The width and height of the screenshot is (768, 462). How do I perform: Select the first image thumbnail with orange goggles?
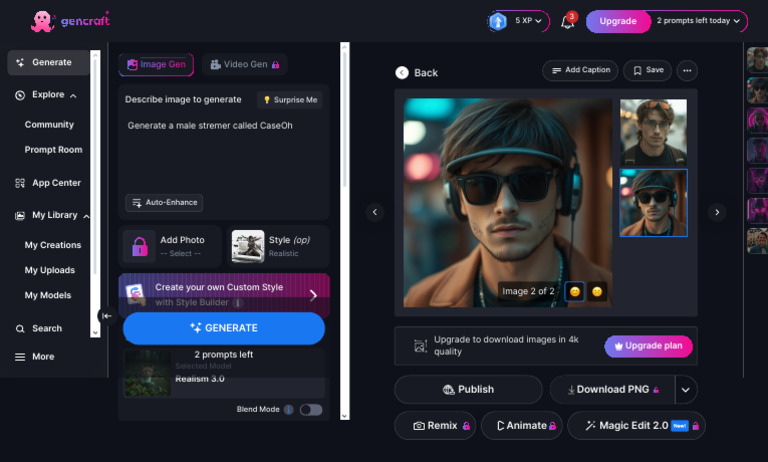[653, 132]
